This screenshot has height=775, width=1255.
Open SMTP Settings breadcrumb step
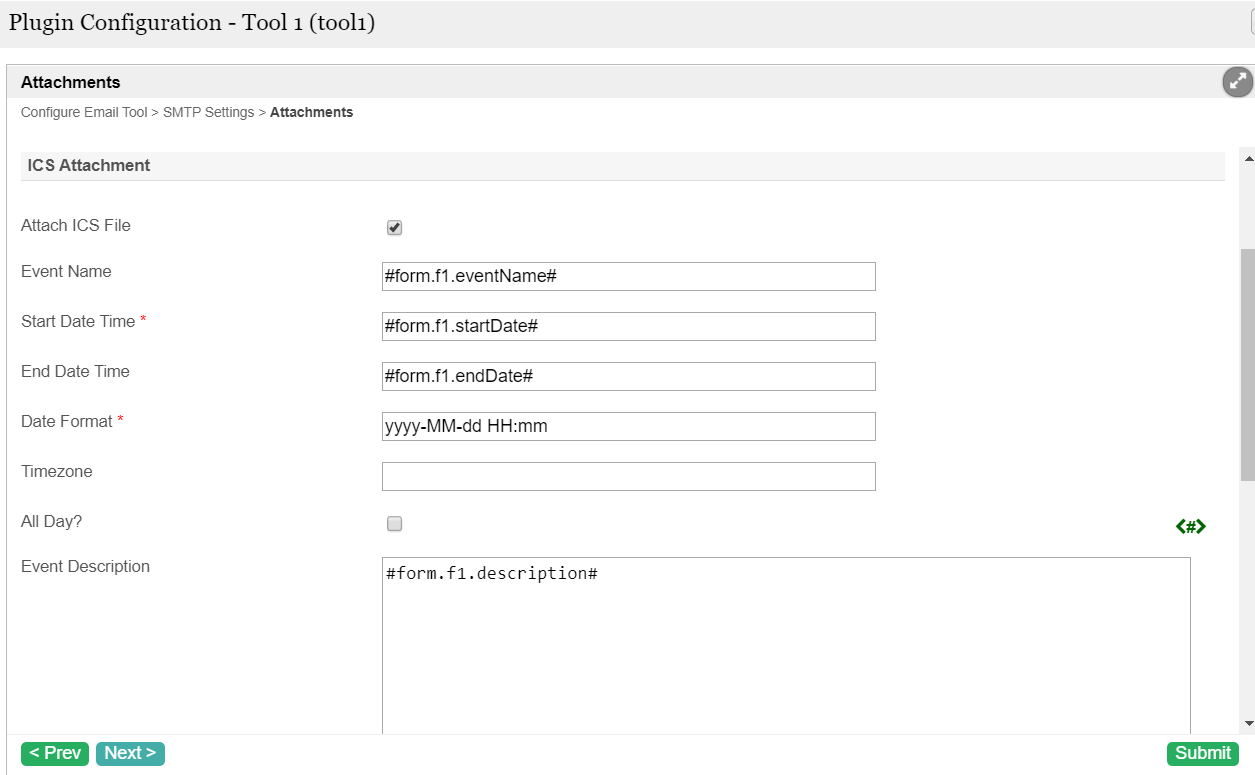point(208,113)
